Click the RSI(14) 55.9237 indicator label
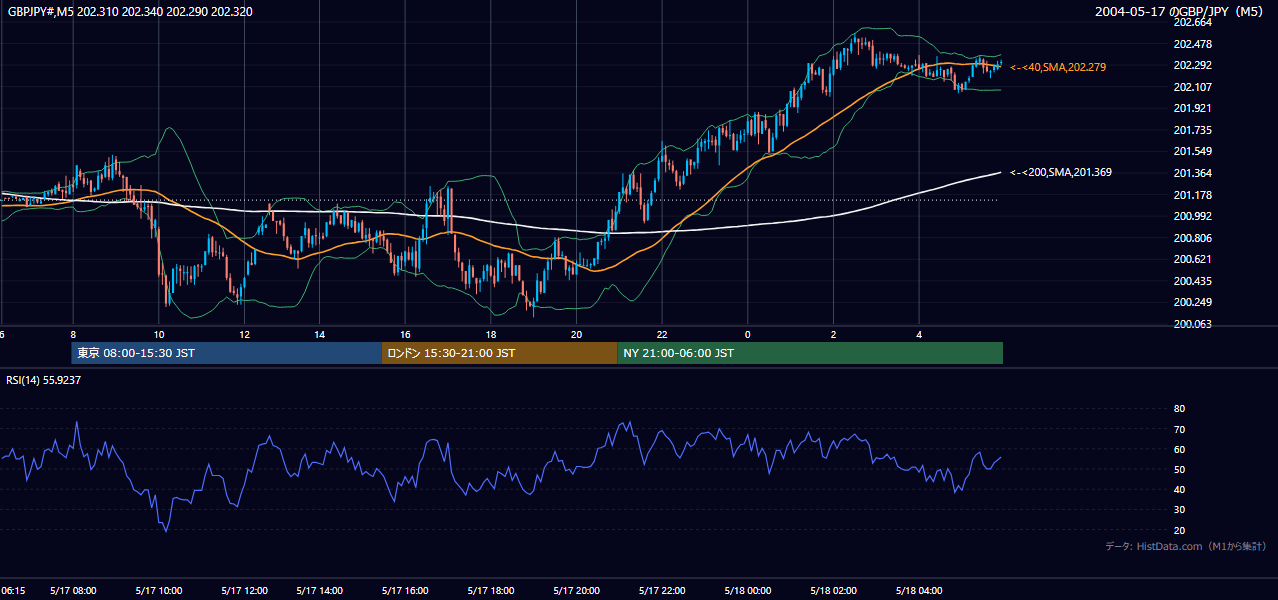 [x=43, y=380]
